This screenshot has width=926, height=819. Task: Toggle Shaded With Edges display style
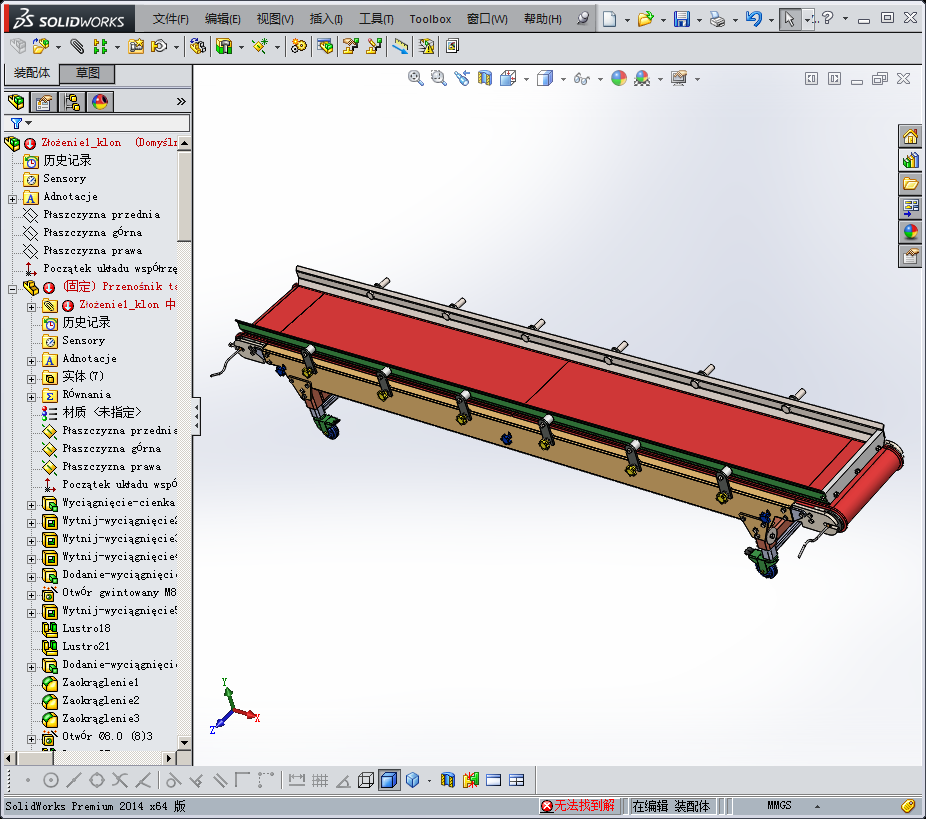click(x=389, y=780)
